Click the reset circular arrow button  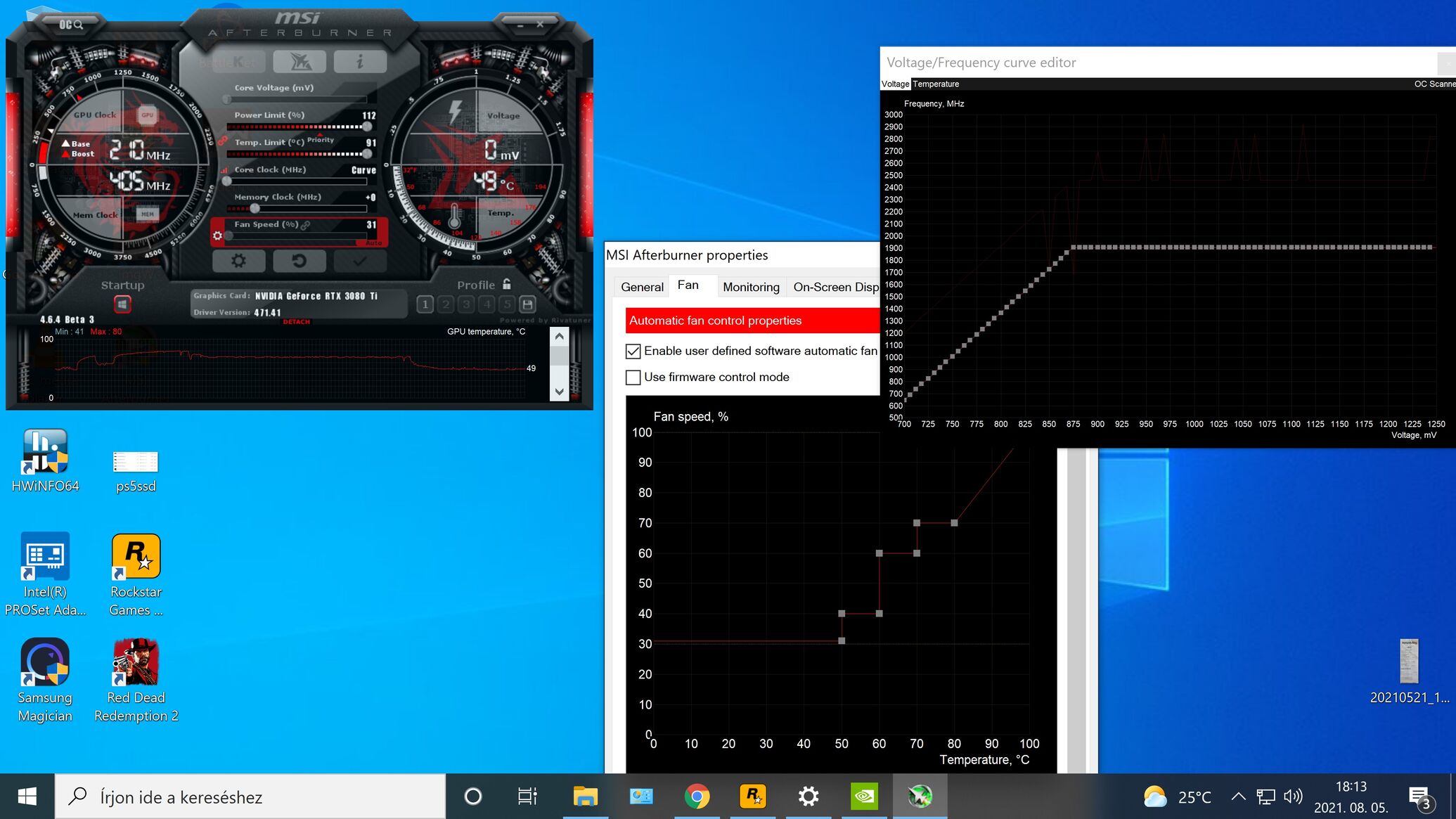[299, 261]
